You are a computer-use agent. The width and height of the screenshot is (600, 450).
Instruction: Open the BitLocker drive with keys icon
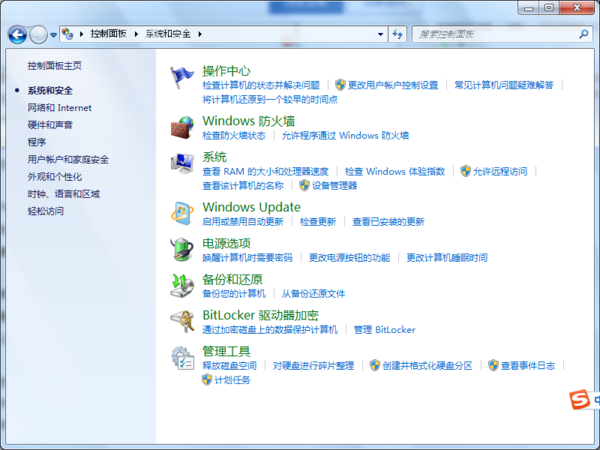pos(182,321)
